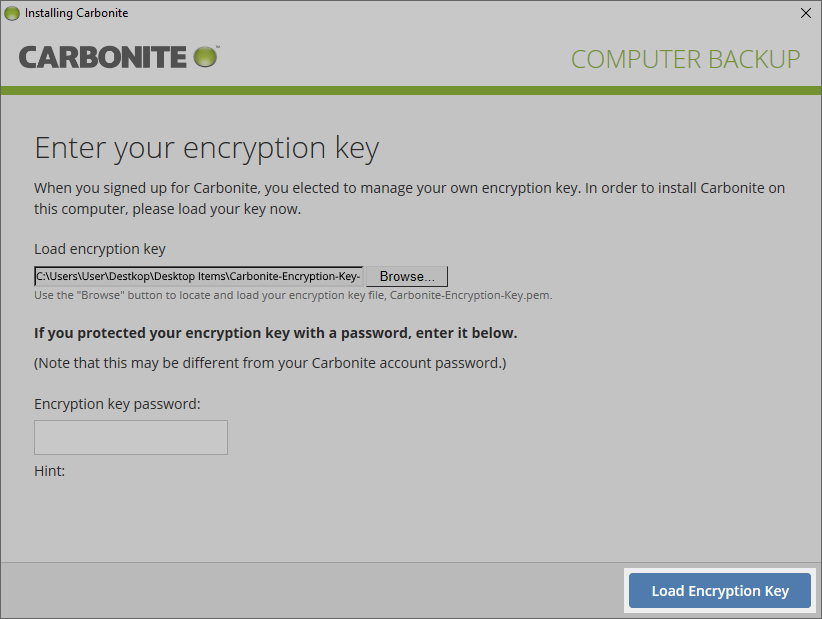The image size is (822, 619).
Task: Click the paragraph about managing your key
Action: pyautogui.click(x=409, y=198)
